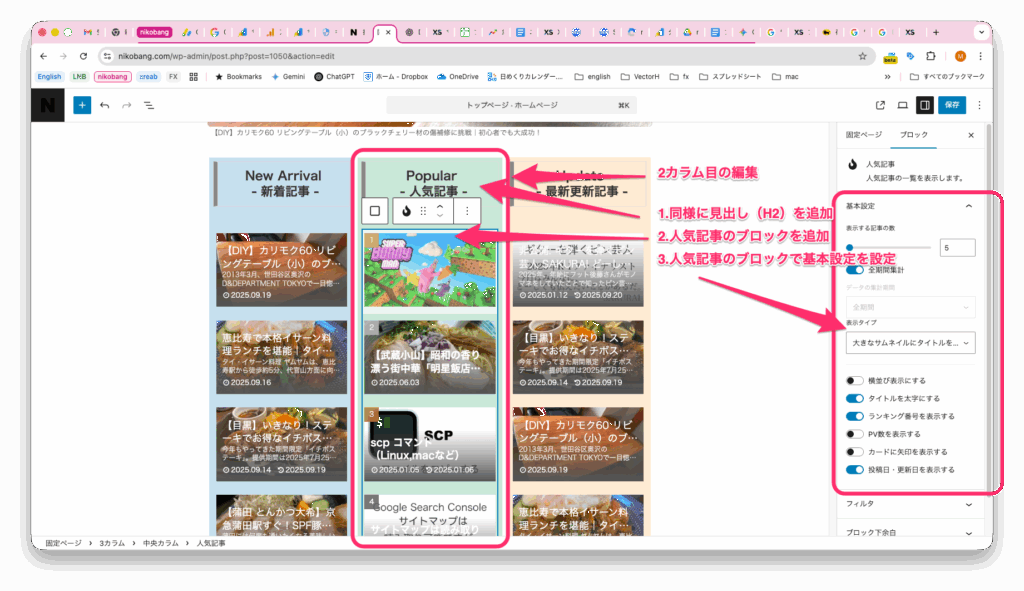
Task: Open the 表示タイプ dropdown
Action: coord(910,343)
